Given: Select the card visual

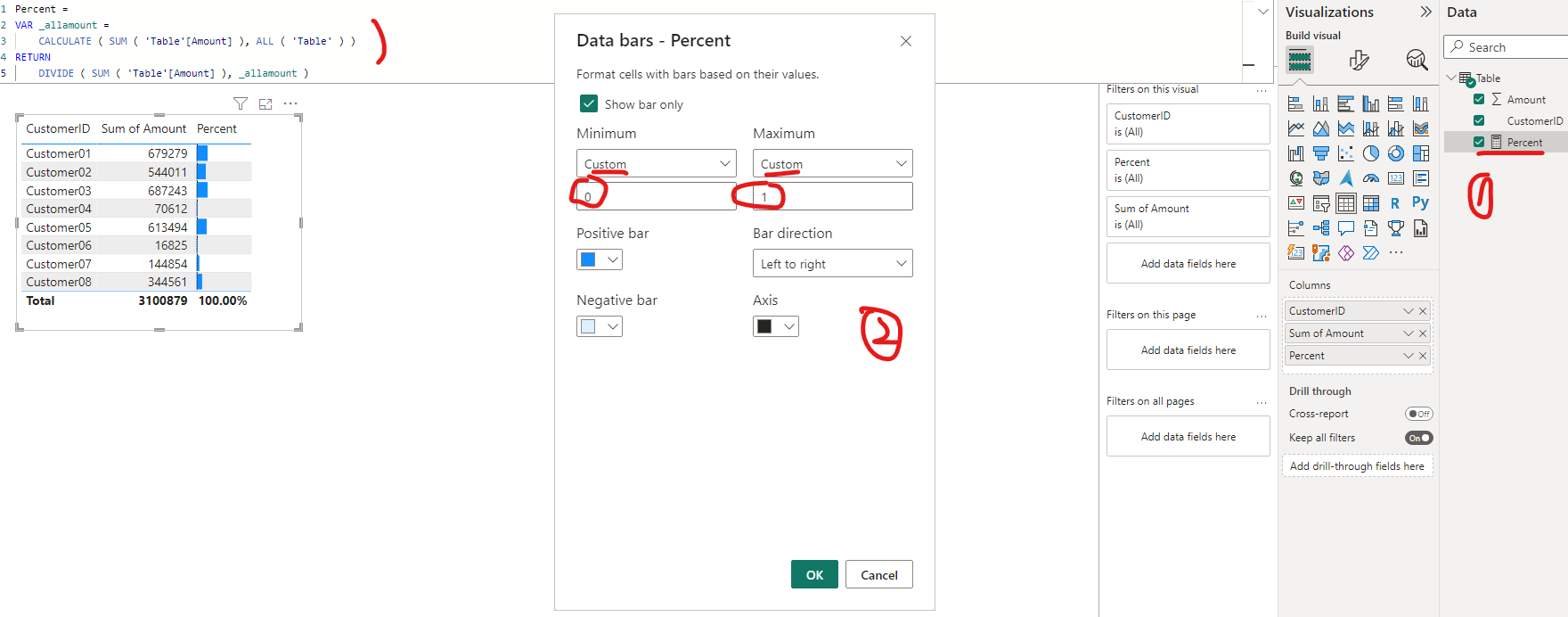Looking at the screenshot, I should pos(1396,178).
